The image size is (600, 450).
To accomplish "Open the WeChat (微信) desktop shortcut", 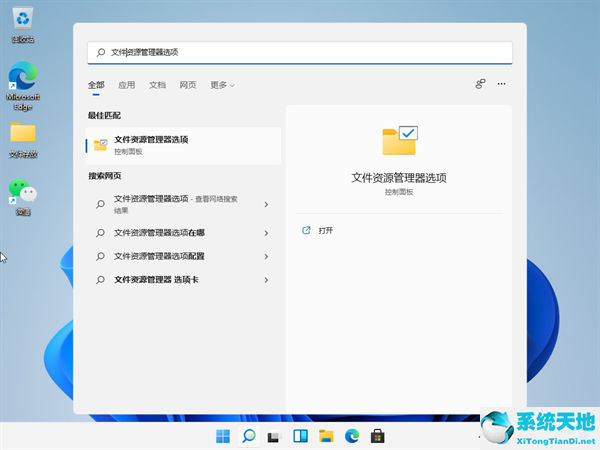I will (x=23, y=197).
